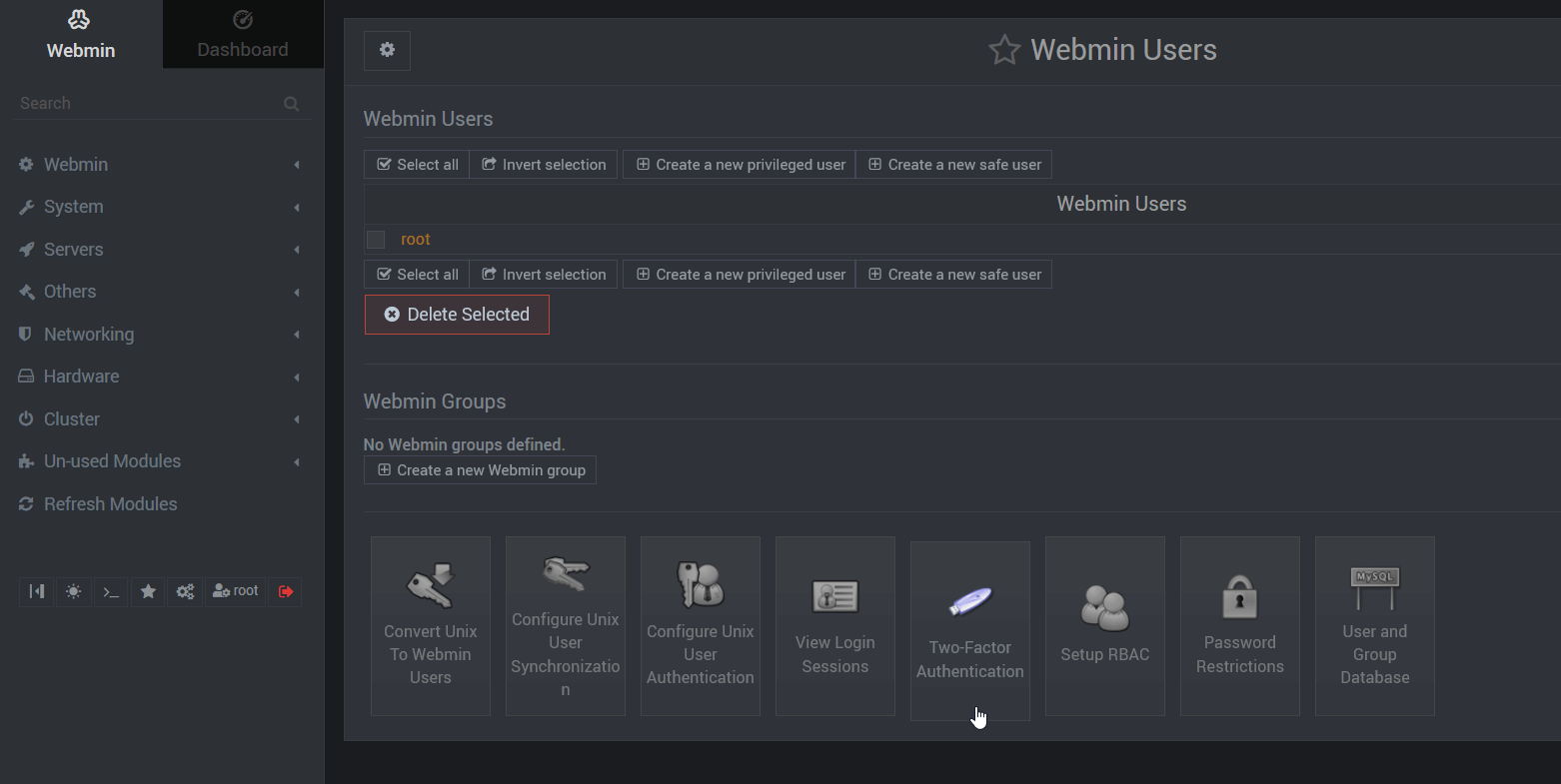1561x784 pixels.
Task: Click the arrow next to Others category
Action: point(297,293)
